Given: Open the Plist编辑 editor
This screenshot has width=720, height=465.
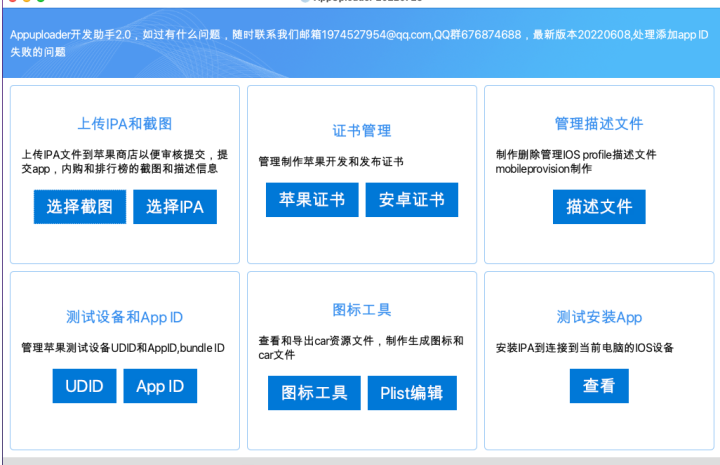Looking at the screenshot, I should tap(412, 393).
